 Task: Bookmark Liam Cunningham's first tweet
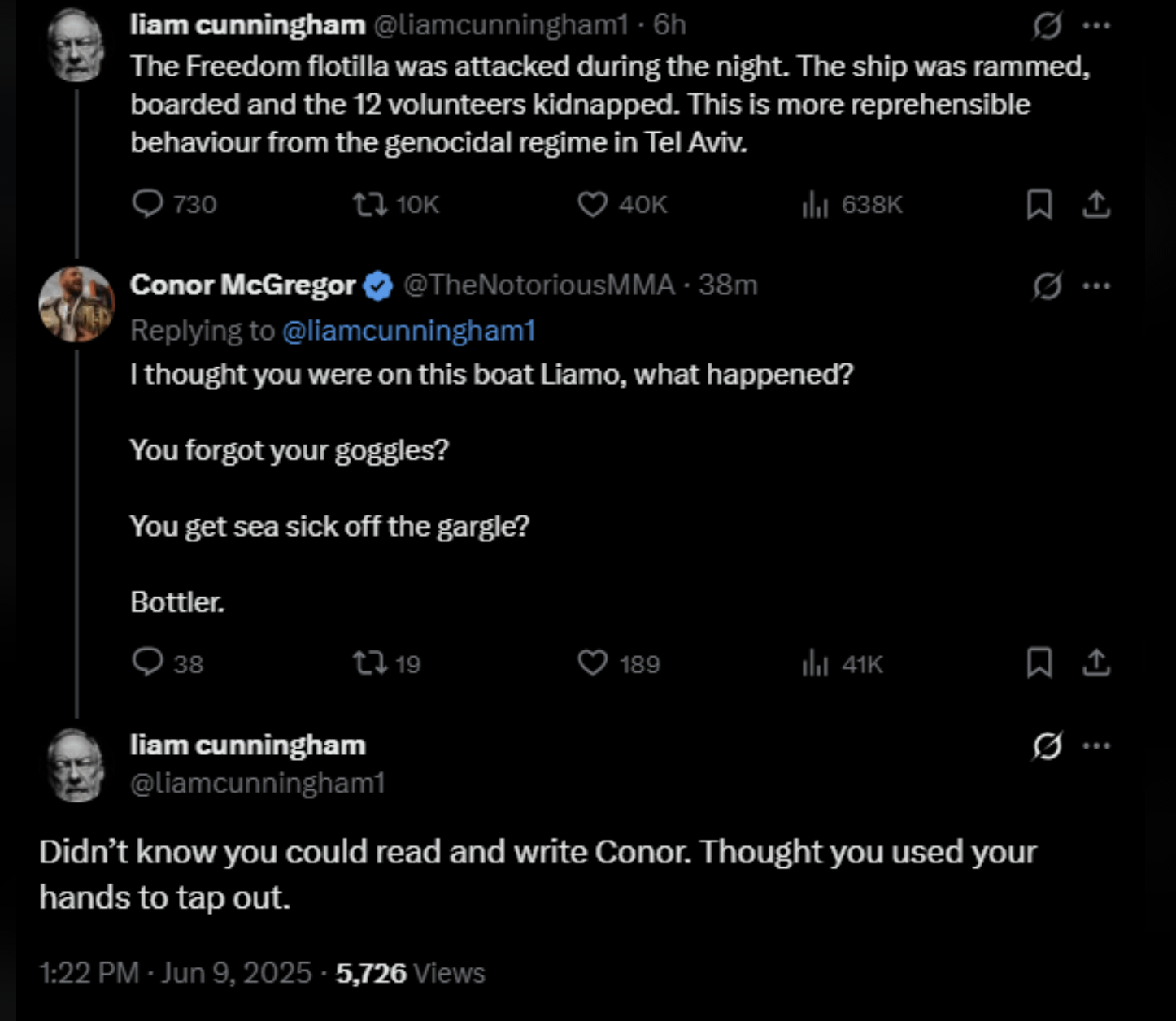[x=1039, y=203]
